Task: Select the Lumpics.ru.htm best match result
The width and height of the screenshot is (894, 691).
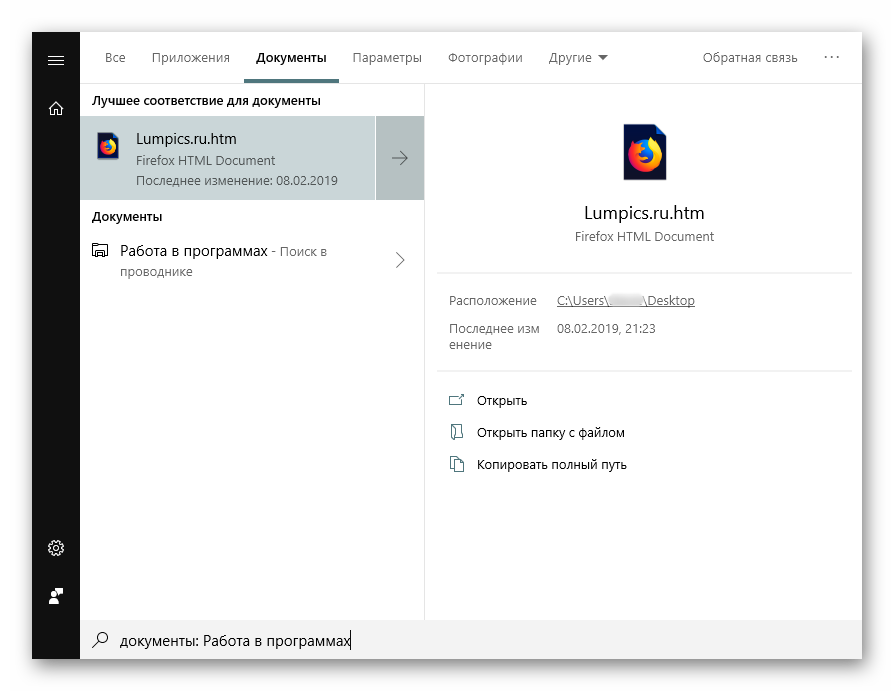Action: click(x=227, y=158)
